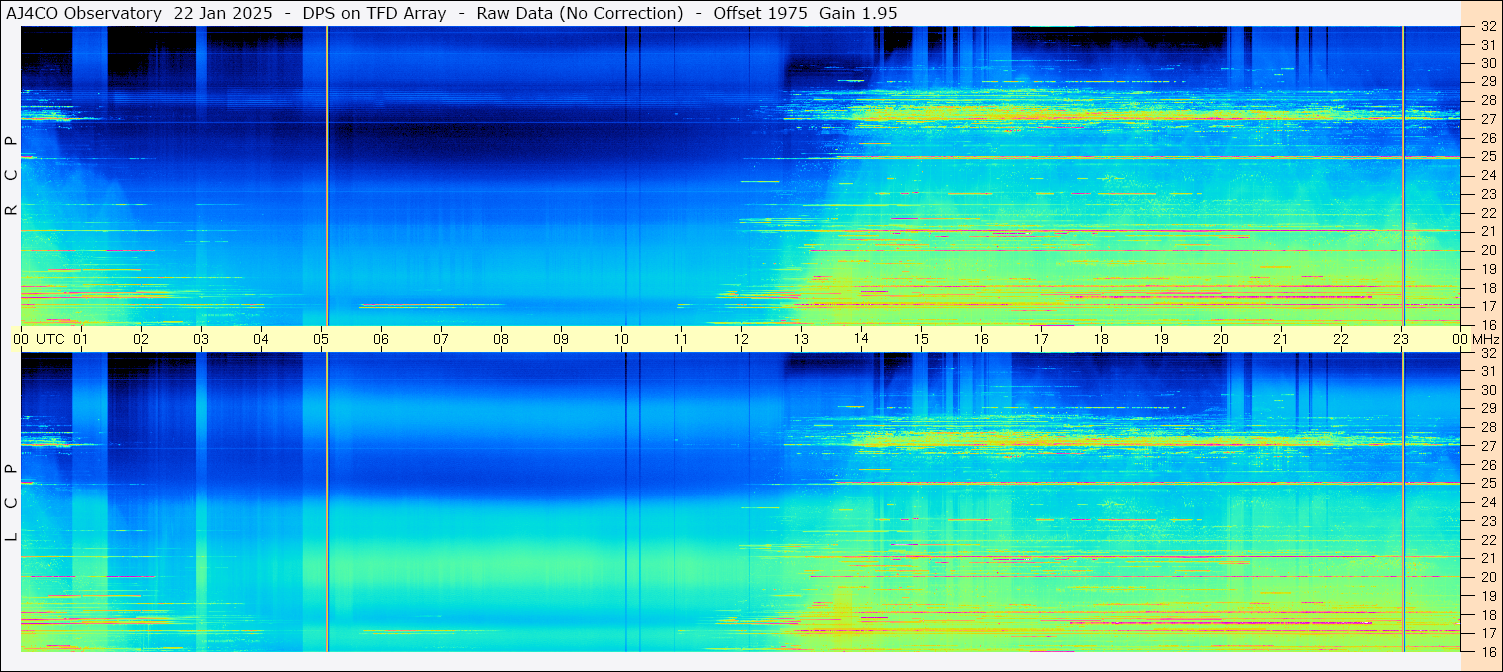Screen dimensions: 1503x672
Task: Click the 21 MHz label in RCP panel
Action: 1487,231
